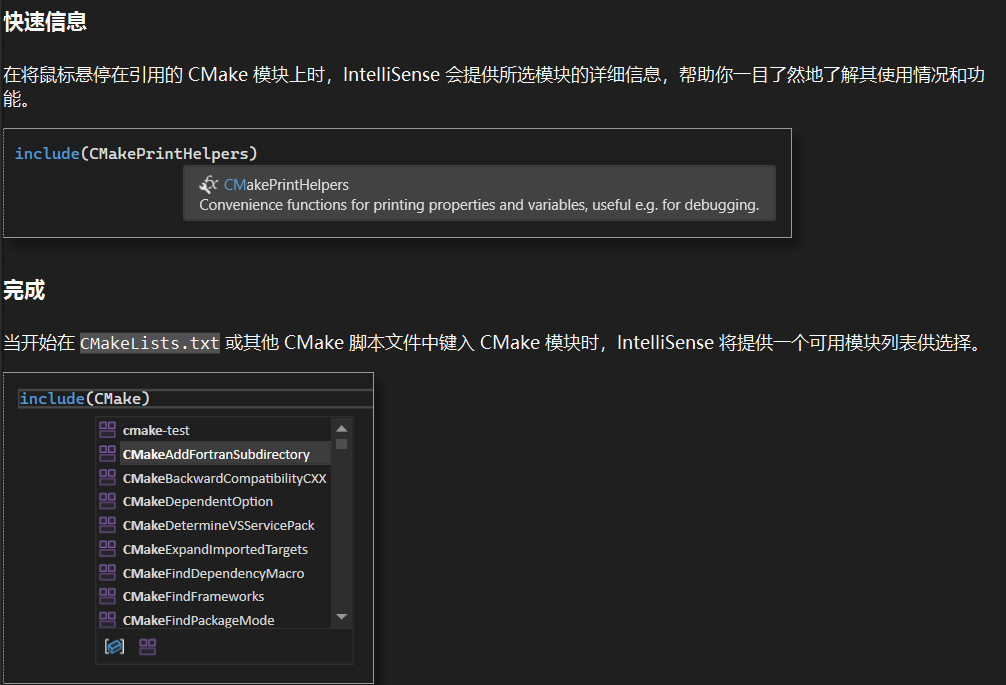Click the include(CMakePrintHelpers) code line
The height and width of the screenshot is (685, 1006).
[136, 153]
